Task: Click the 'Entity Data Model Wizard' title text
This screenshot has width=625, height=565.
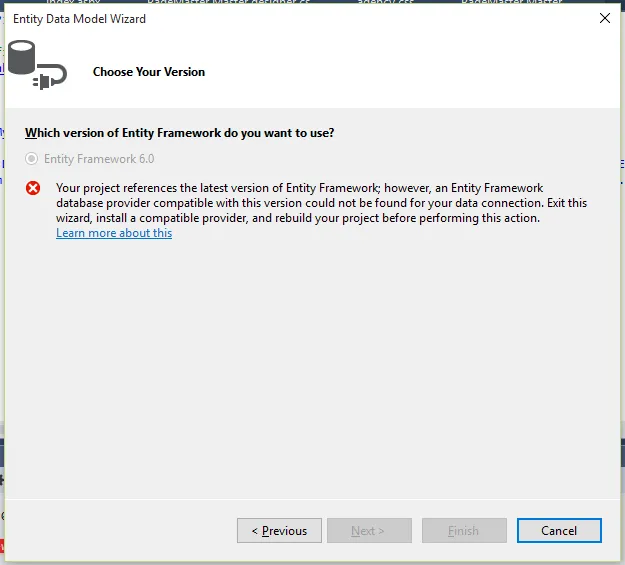Action: [x=79, y=19]
